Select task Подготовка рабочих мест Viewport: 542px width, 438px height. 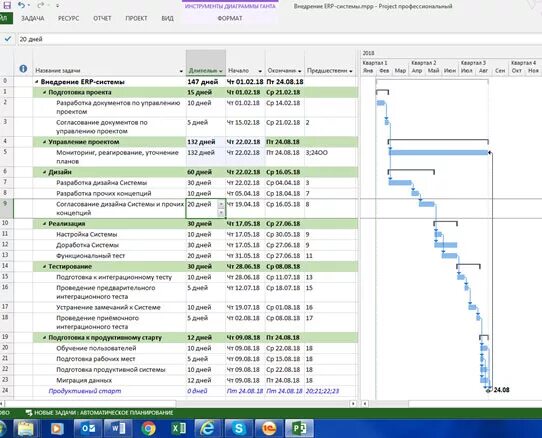96,359
